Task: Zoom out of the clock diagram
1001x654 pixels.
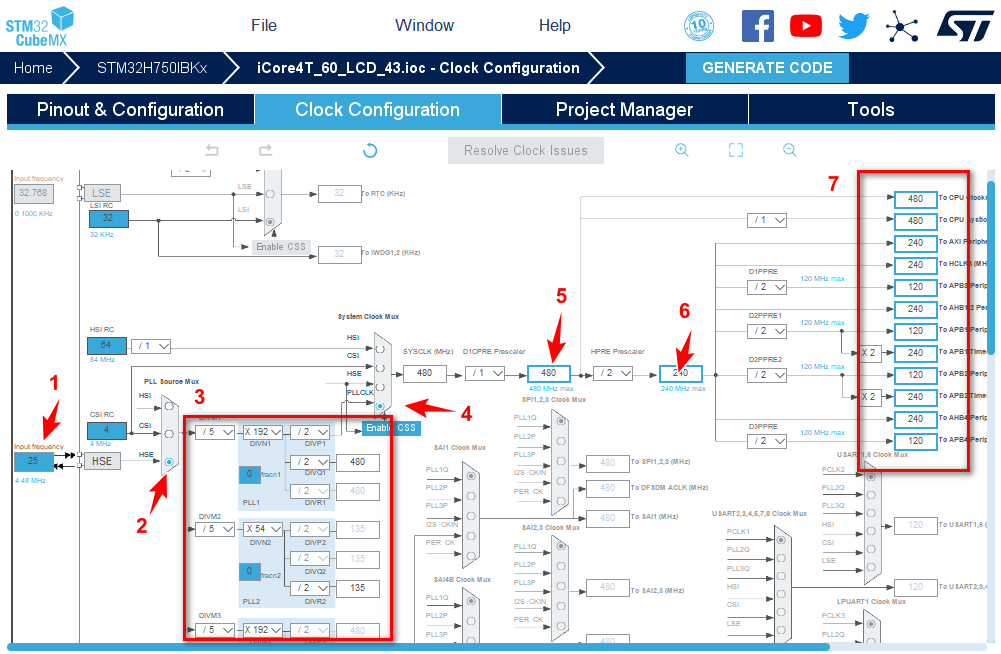Action: click(x=789, y=150)
